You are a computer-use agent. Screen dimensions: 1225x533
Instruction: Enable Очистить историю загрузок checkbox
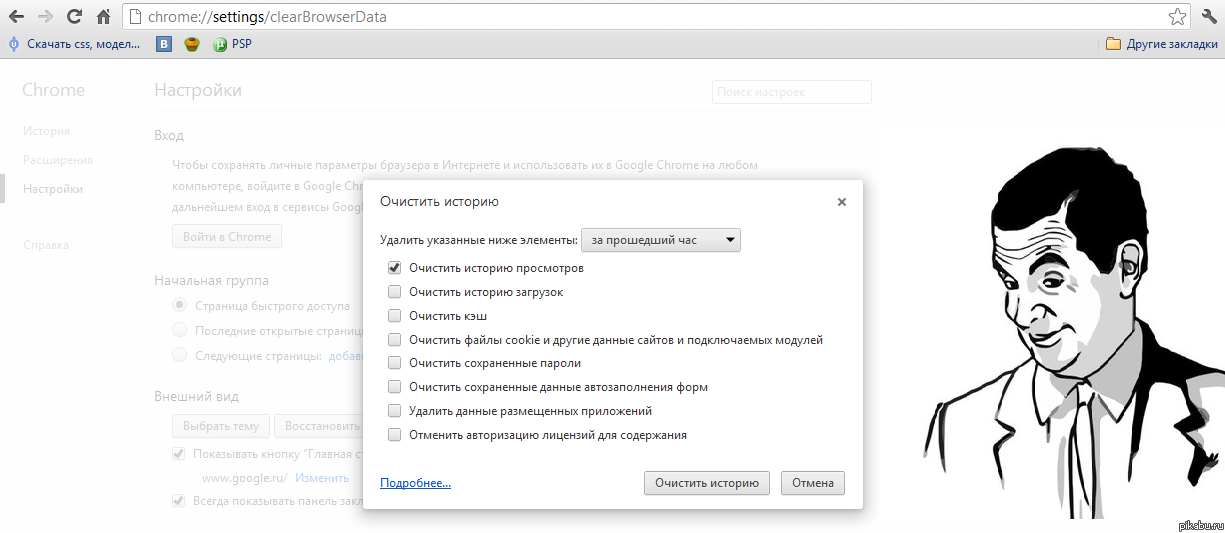[394, 292]
